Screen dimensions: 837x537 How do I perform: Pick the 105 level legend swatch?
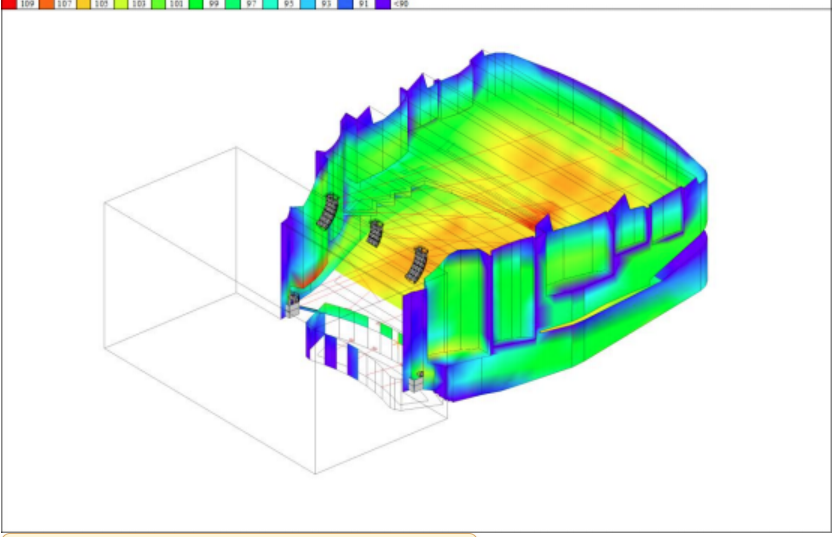(83, 4)
